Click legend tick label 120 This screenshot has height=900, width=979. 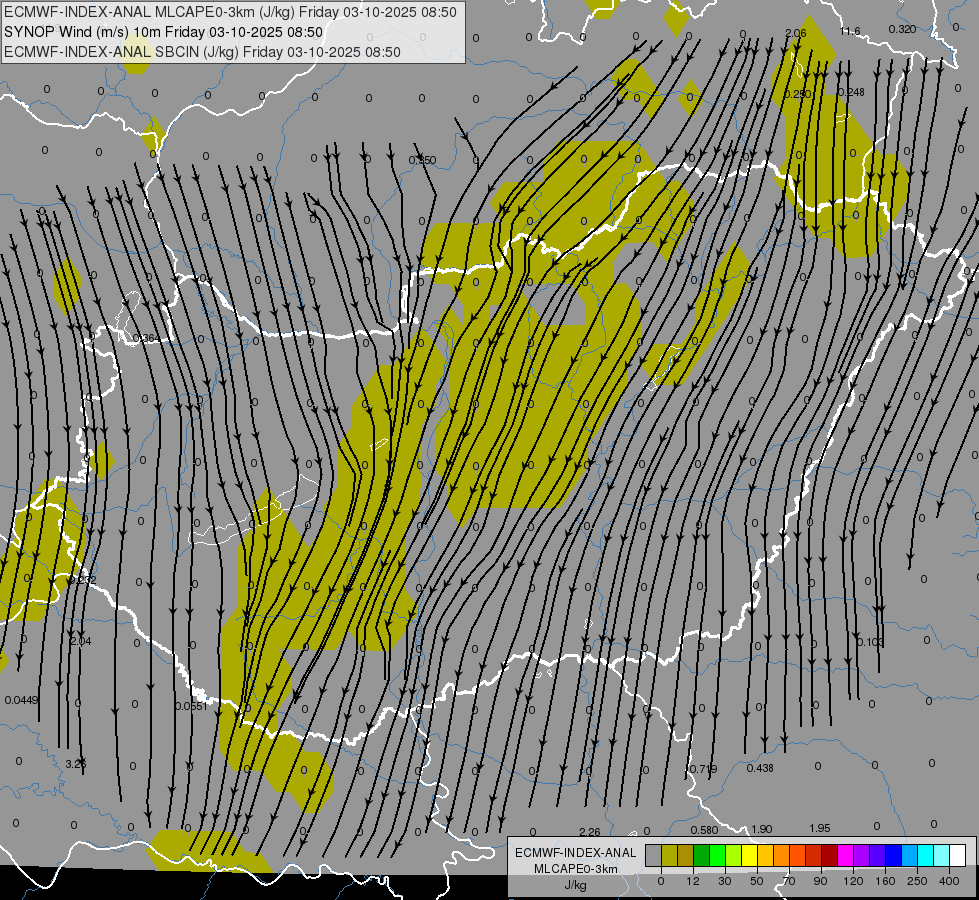(853, 881)
